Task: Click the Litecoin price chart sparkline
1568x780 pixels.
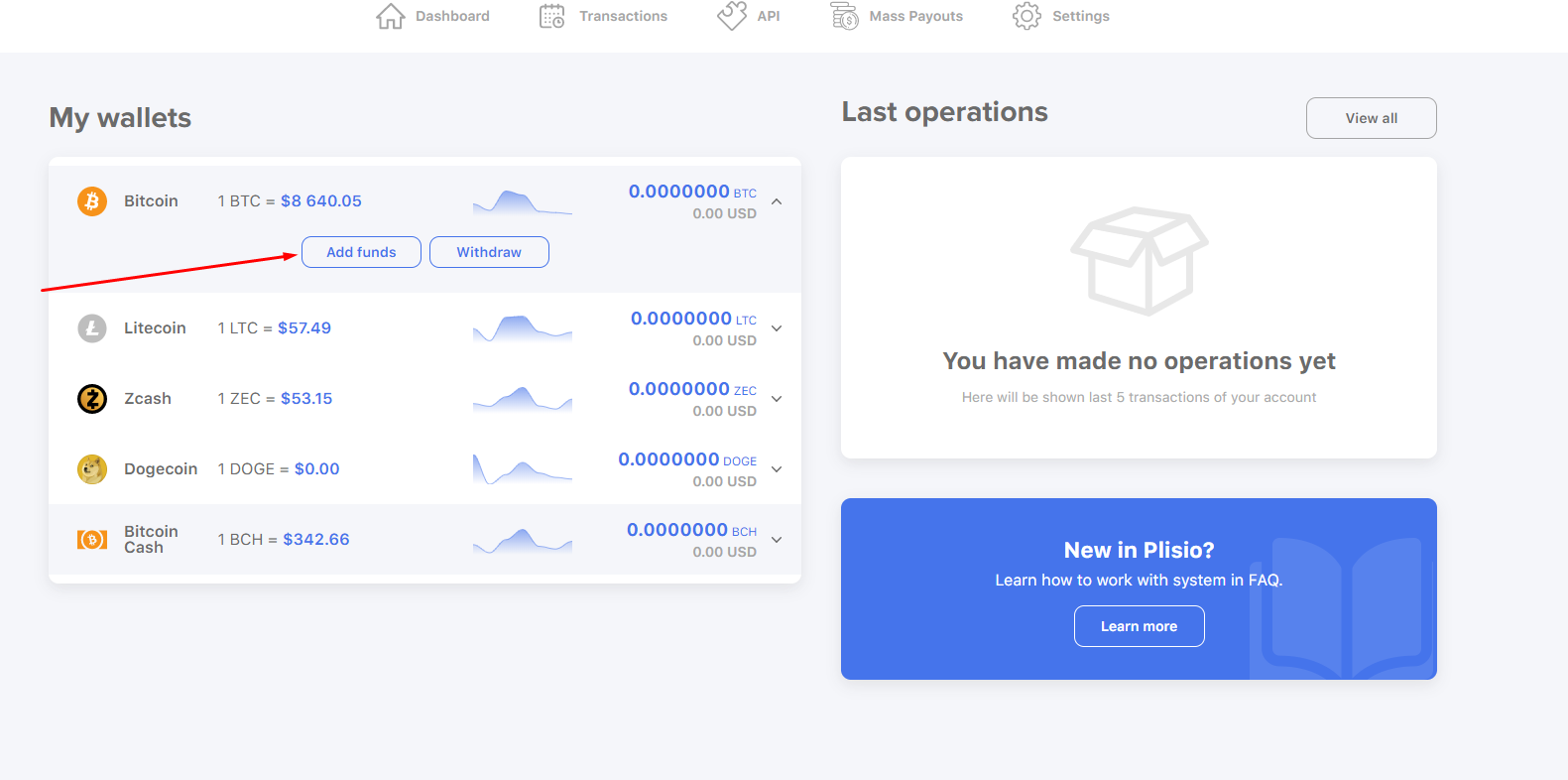Action: (x=523, y=328)
